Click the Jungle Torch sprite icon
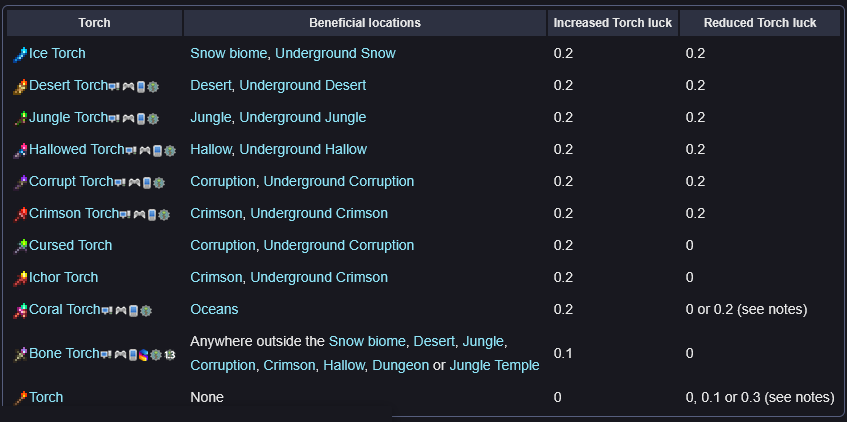 coord(20,118)
